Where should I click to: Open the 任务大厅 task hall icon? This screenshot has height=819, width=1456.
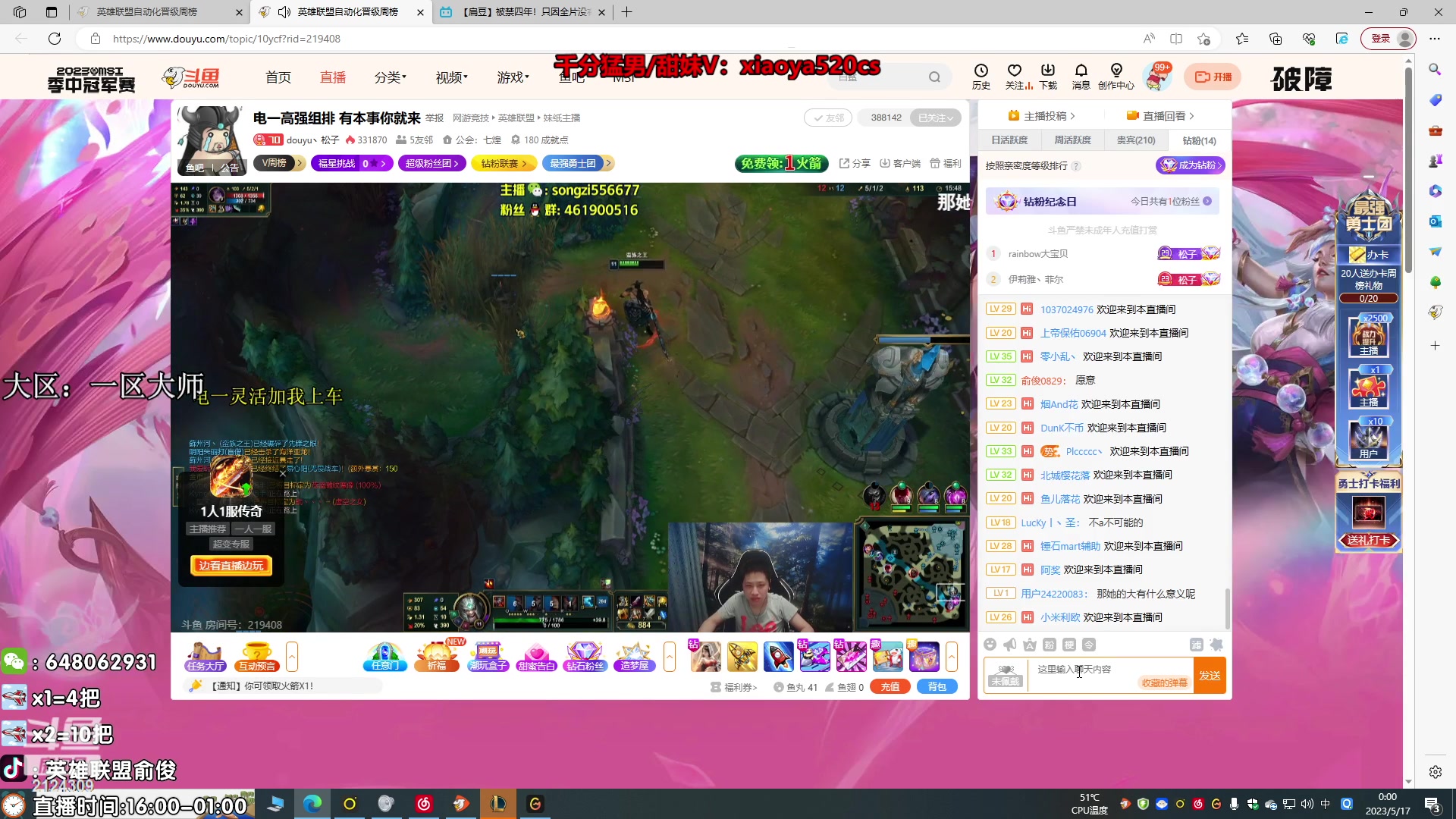[x=206, y=657]
